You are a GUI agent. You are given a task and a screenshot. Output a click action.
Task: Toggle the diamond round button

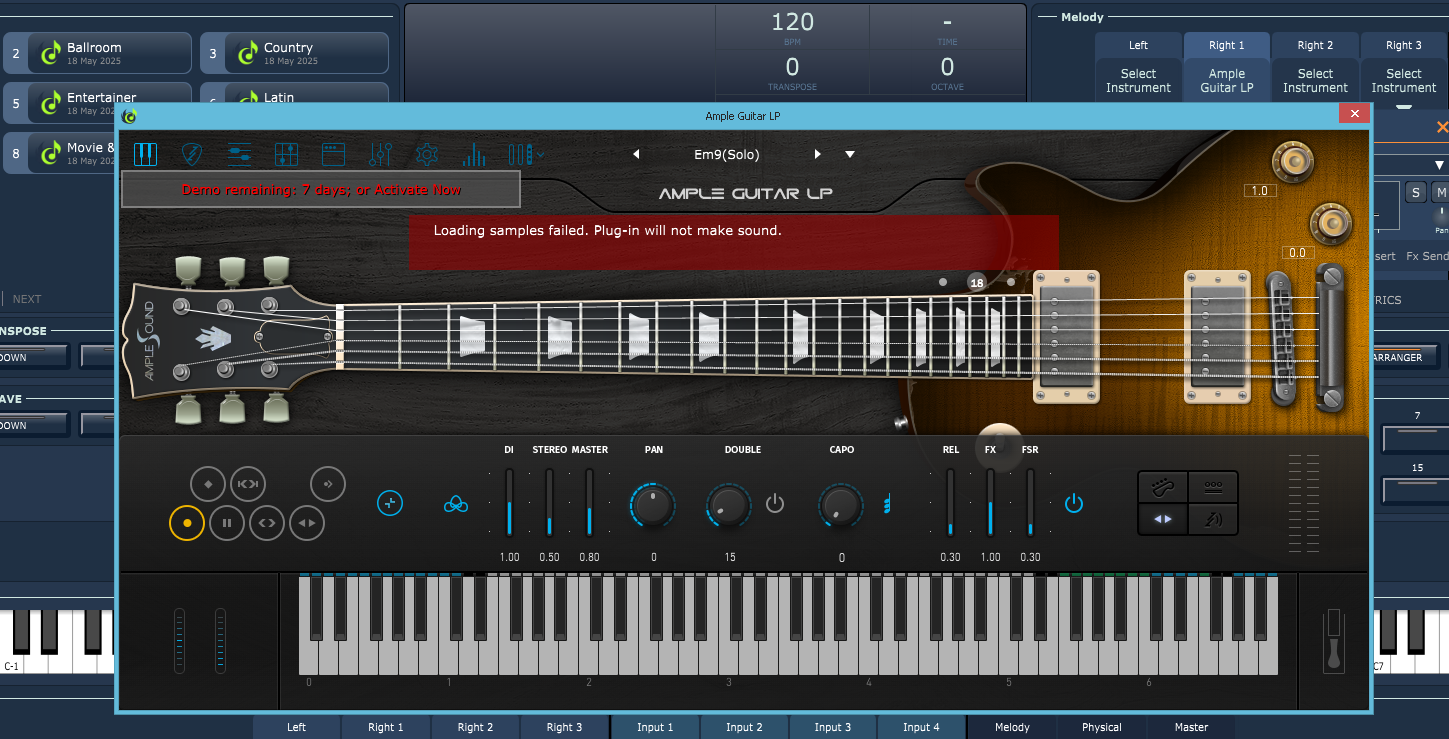click(208, 484)
